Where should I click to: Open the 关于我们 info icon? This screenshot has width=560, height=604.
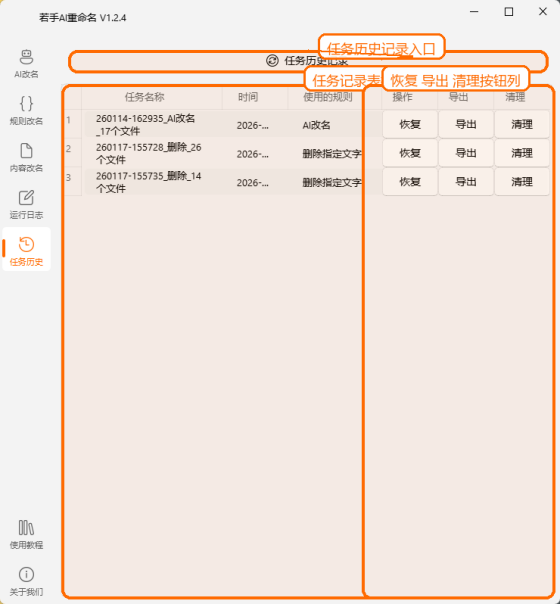pyautogui.click(x=26, y=574)
